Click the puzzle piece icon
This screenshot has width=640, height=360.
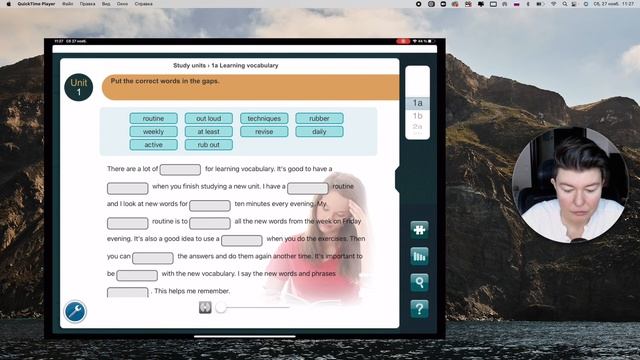click(x=419, y=230)
